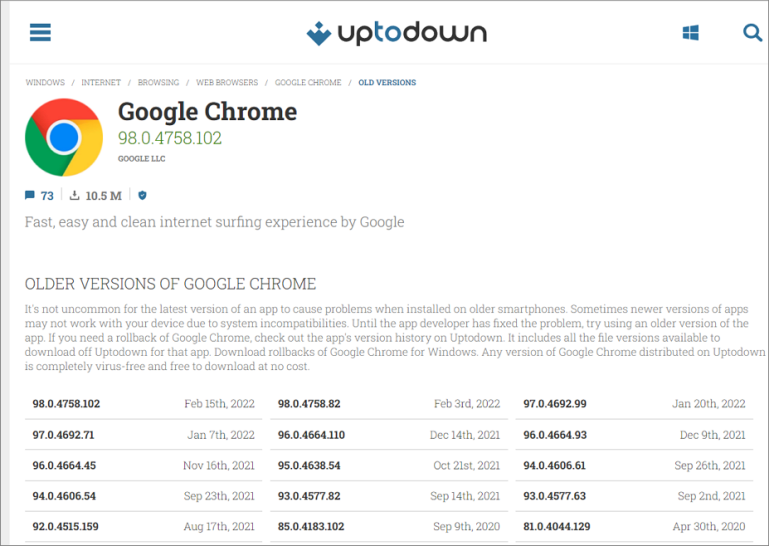Select the WEB BROWSERS breadcrumb

226,83
